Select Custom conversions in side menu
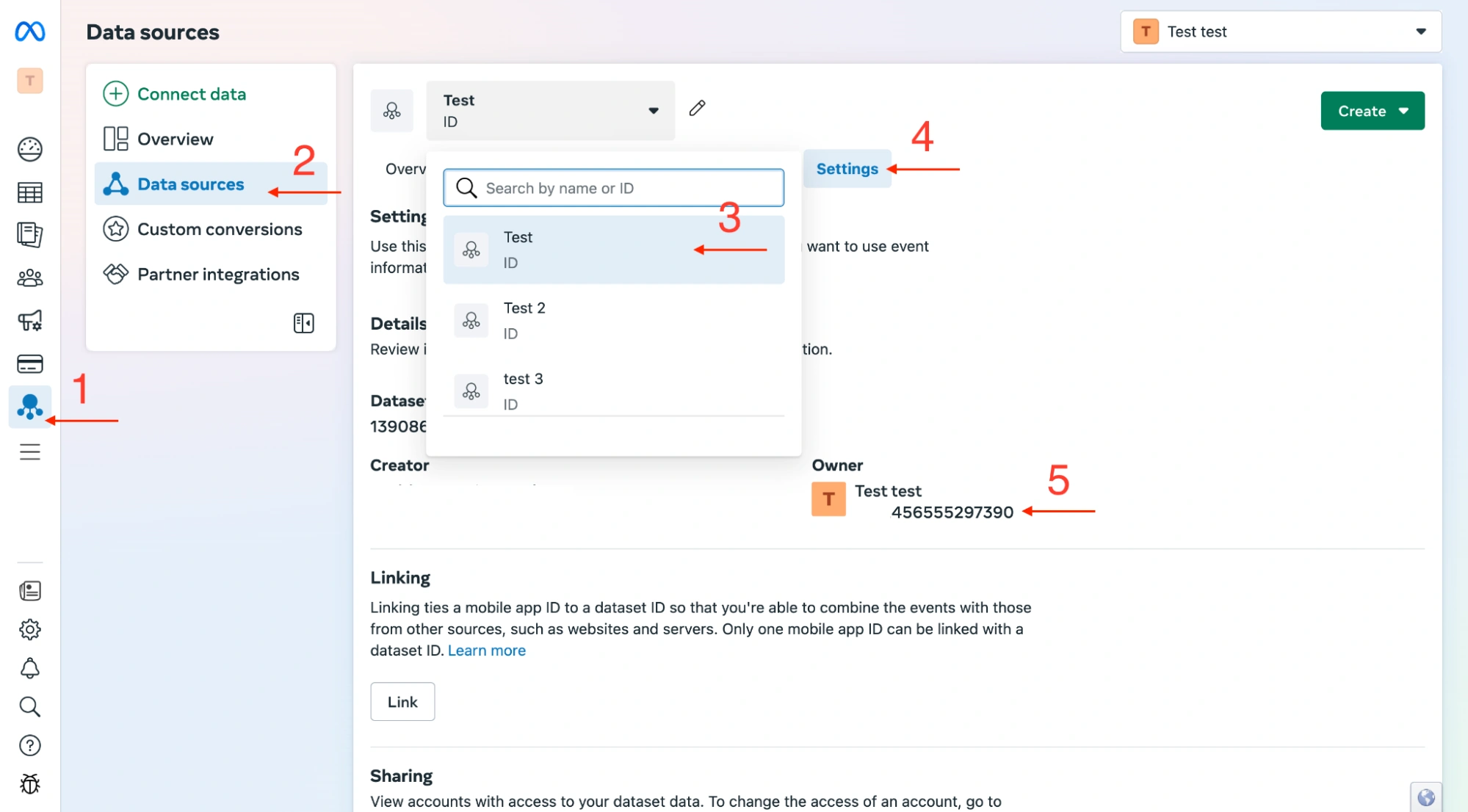This screenshot has width=1468, height=812. 220,229
